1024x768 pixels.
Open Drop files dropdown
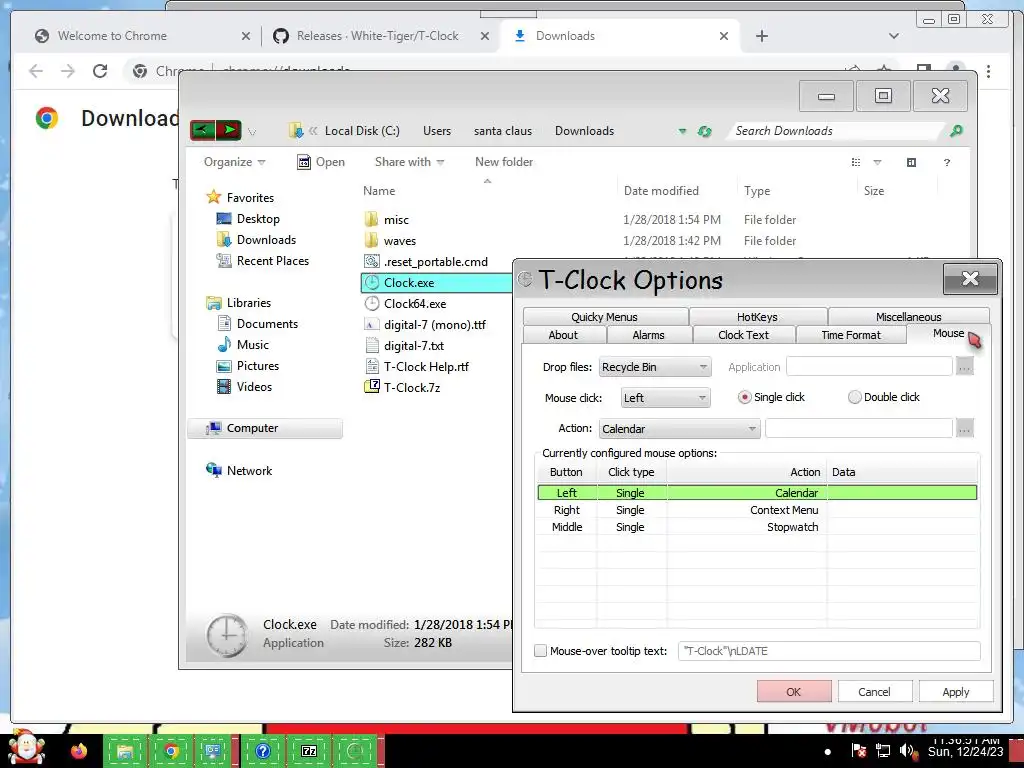coord(654,367)
